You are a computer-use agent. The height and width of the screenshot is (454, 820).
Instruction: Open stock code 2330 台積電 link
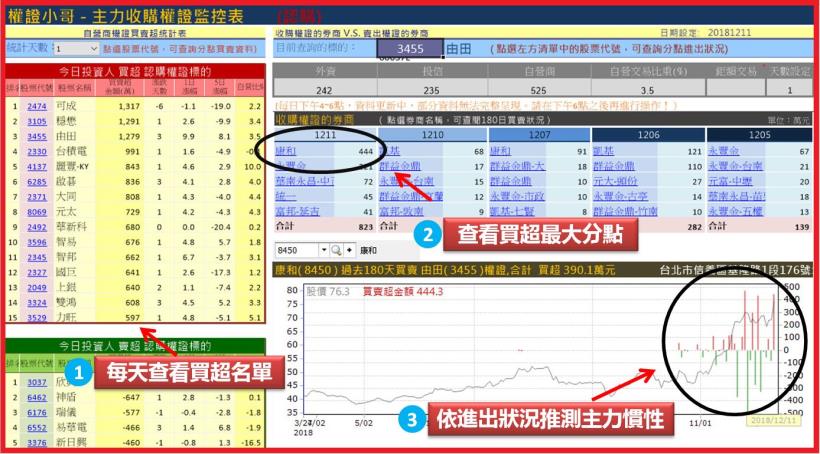coord(37,152)
